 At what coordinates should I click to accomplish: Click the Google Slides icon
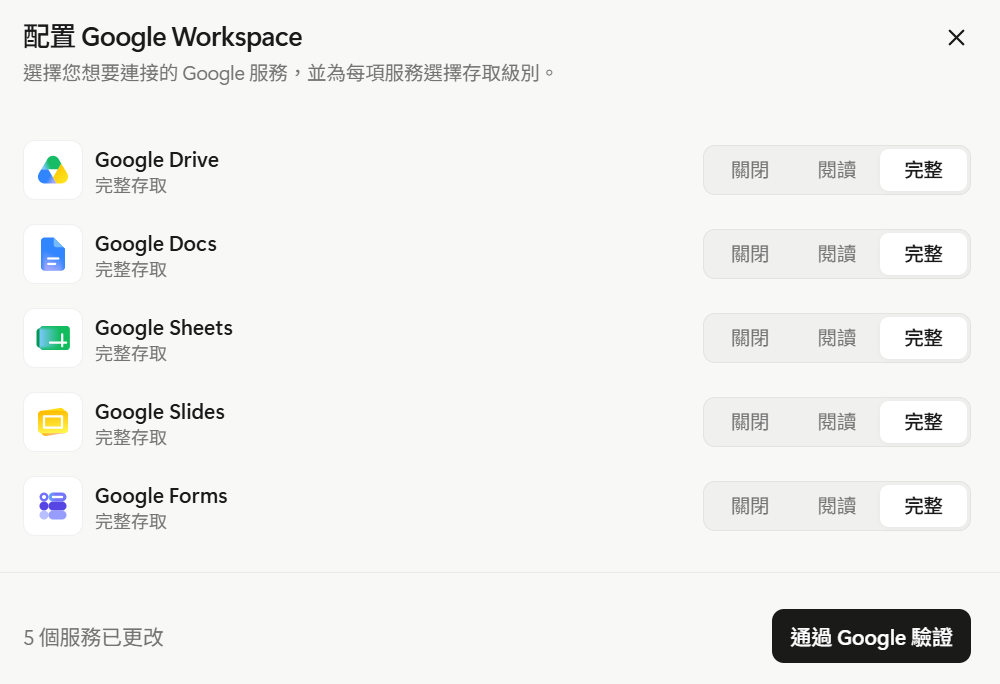coord(53,423)
